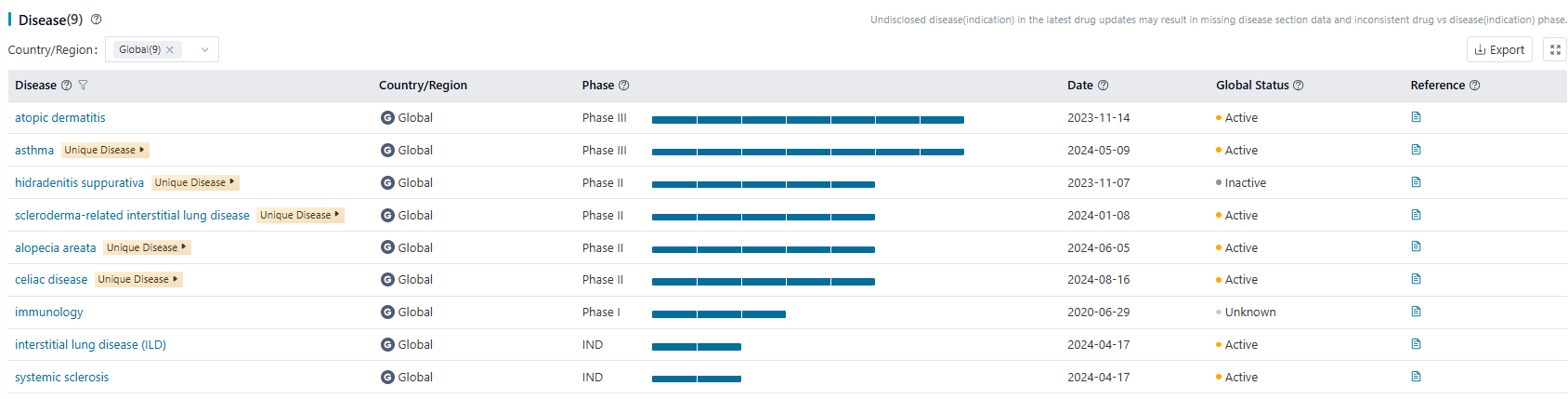Click the Phase III progress bar for asthma

807,151
